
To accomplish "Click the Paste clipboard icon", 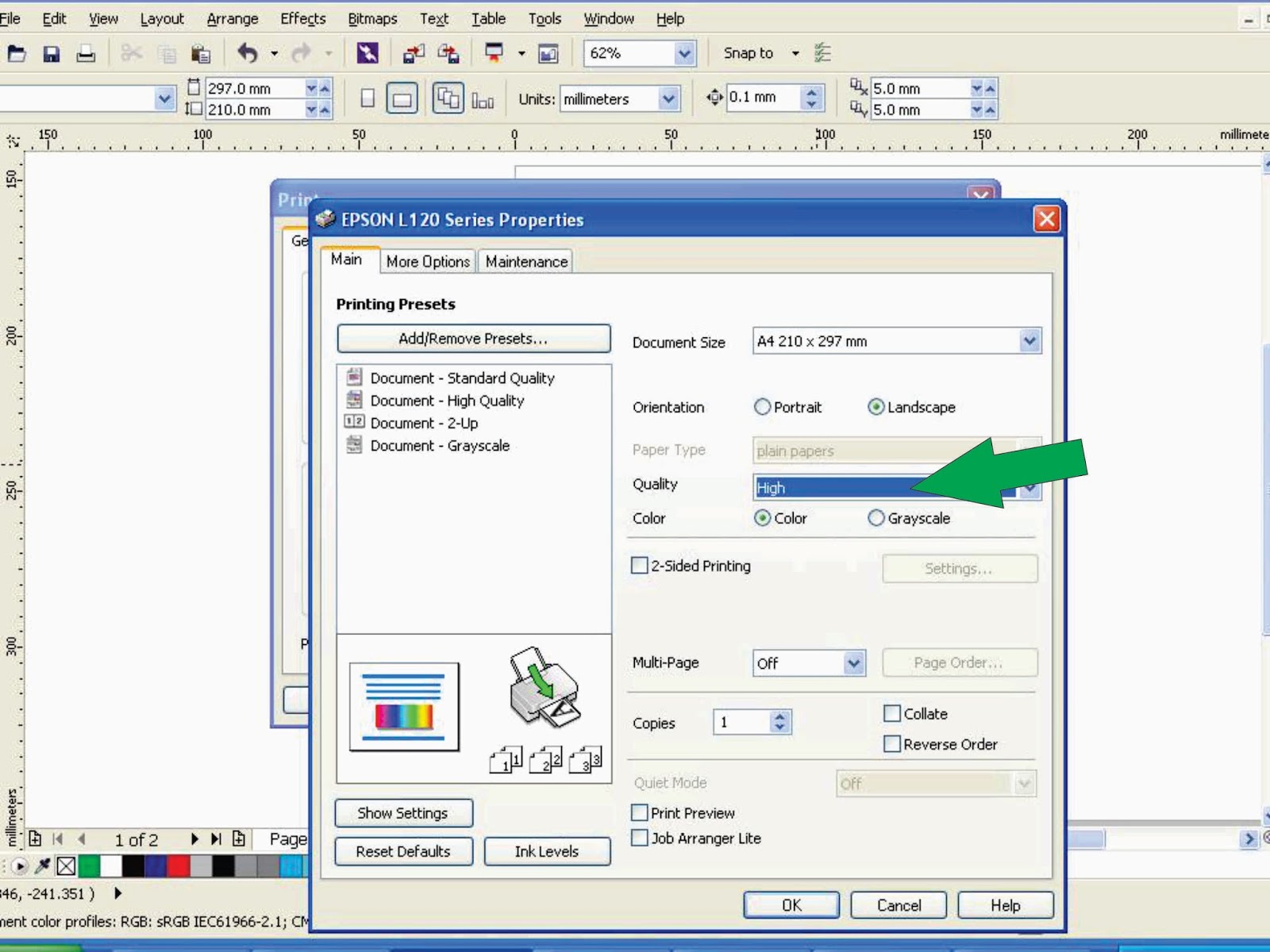I will (x=201, y=53).
